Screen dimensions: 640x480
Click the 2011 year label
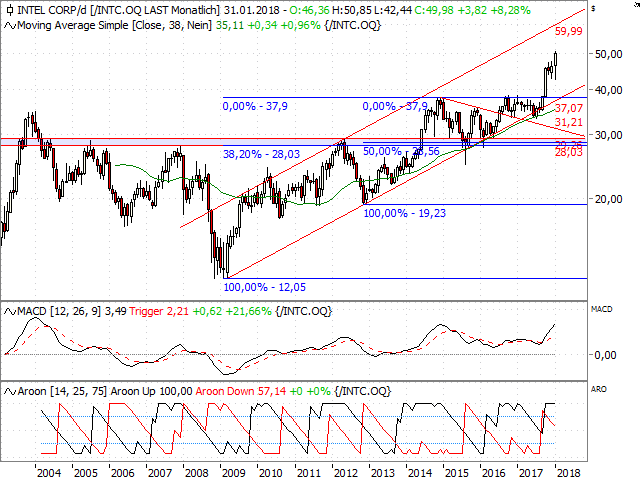(x=309, y=473)
